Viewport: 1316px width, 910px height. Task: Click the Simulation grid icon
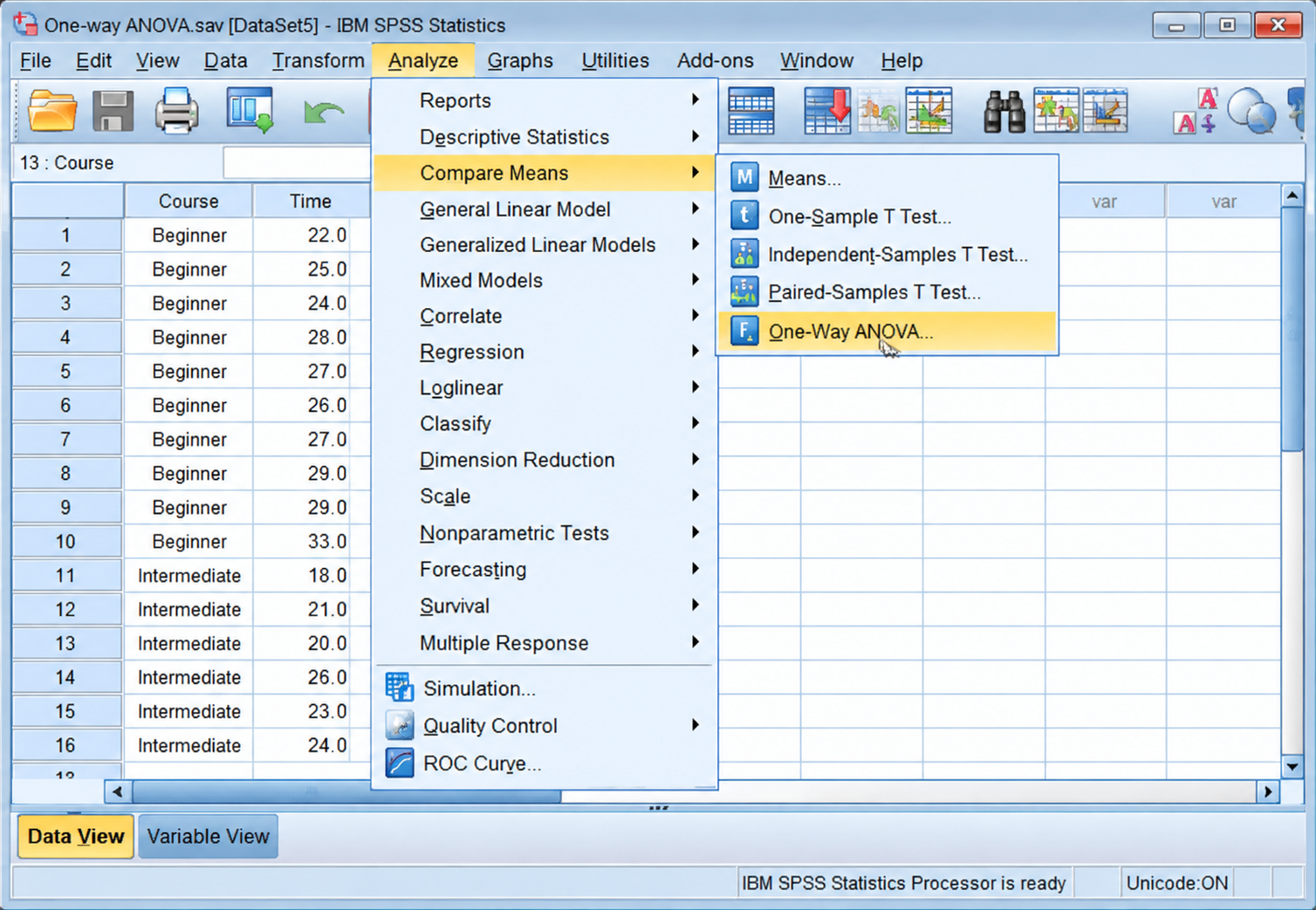tap(400, 688)
